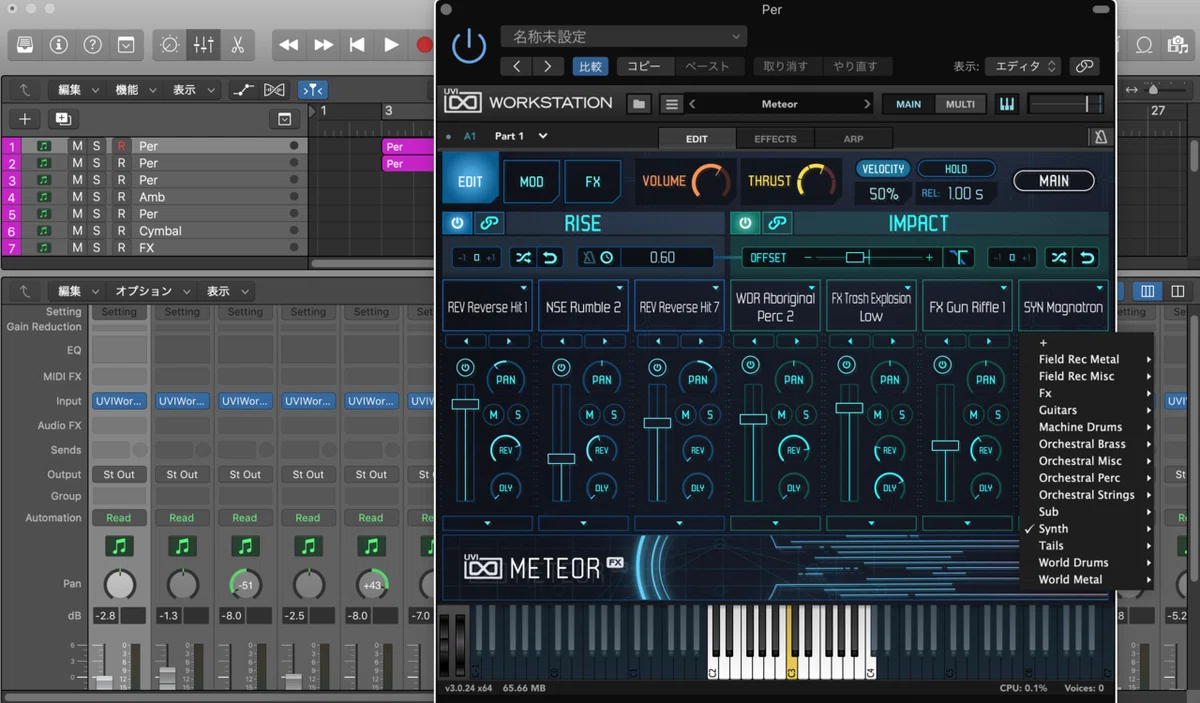
Task: Open the Part 1 dropdown
Action: (522, 136)
